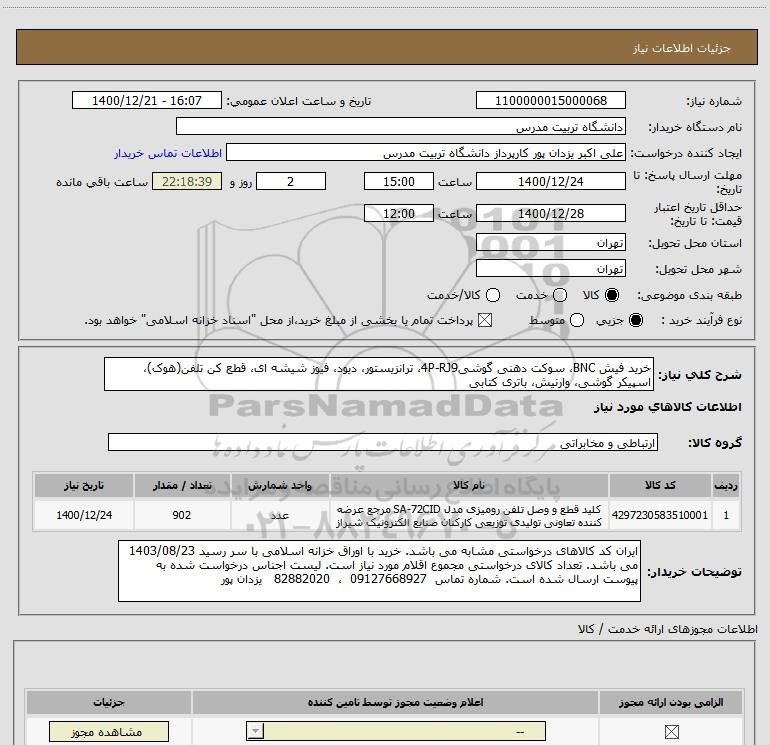
Task: Click the delivery city تهران field
Action: tap(550, 268)
